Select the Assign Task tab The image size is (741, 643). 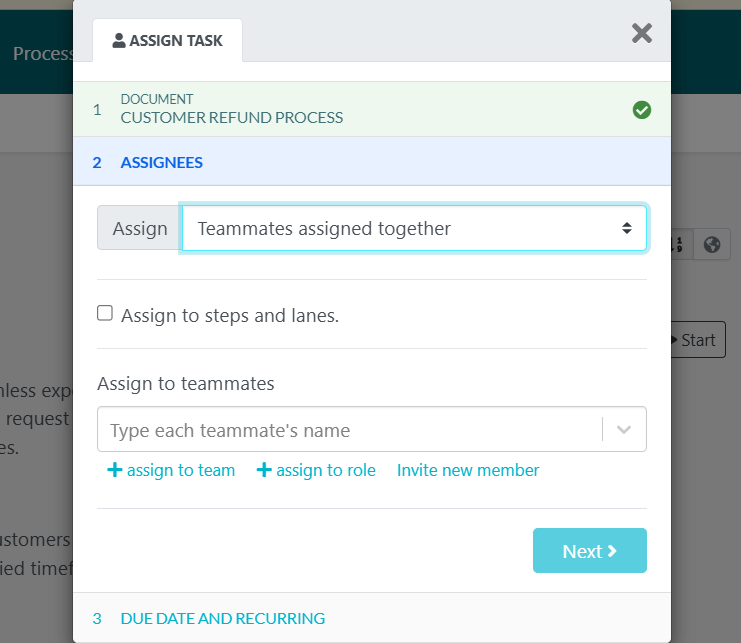point(168,41)
